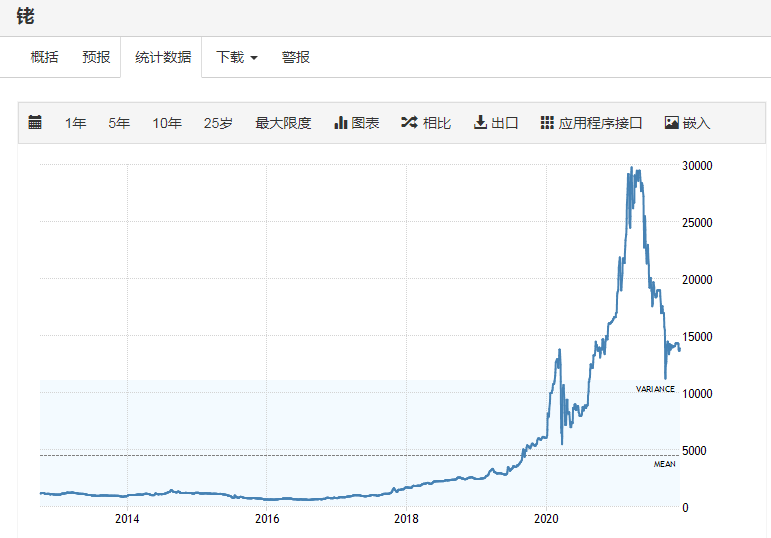Open the 图表 chart type icon

tap(340, 123)
